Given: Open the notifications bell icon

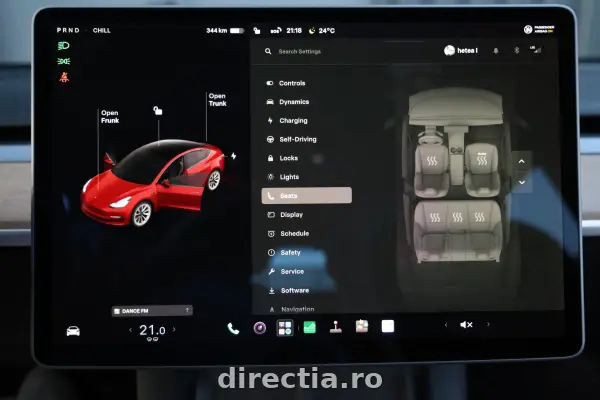Looking at the screenshot, I should pos(496,51).
